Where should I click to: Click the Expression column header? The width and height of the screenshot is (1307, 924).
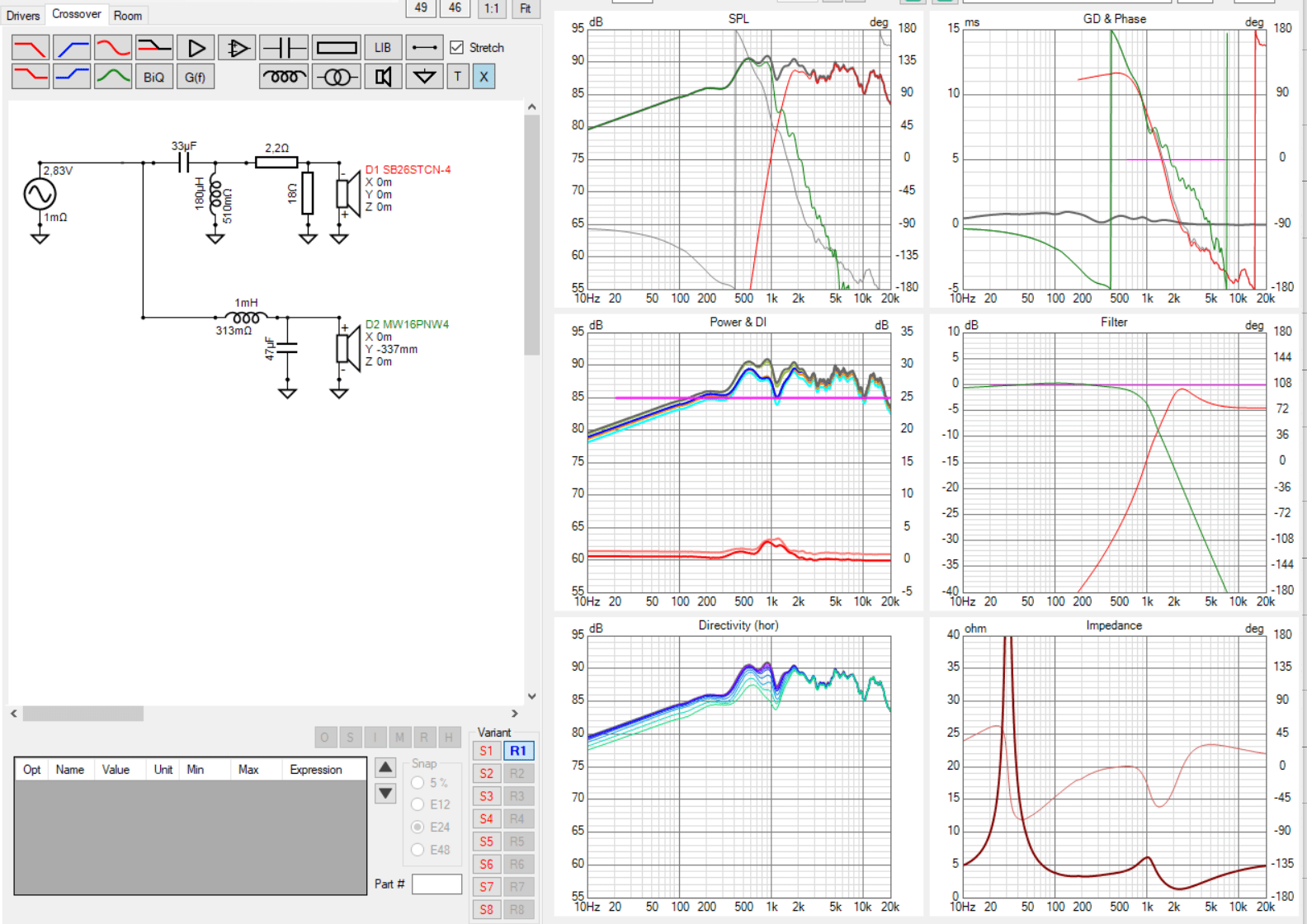316,770
